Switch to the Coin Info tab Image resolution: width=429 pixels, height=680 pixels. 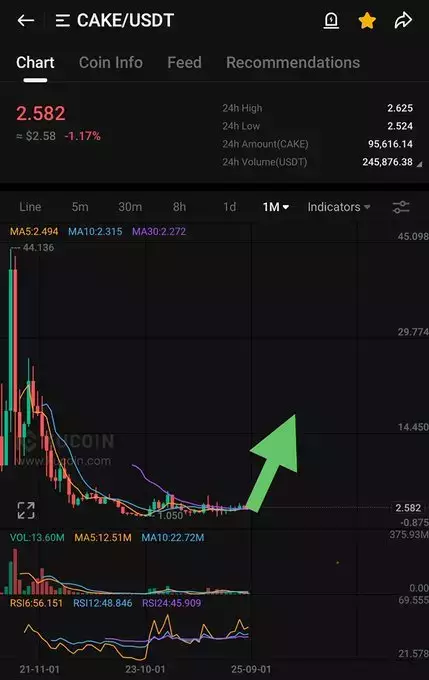pyautogui.click(x=111, y=62)
